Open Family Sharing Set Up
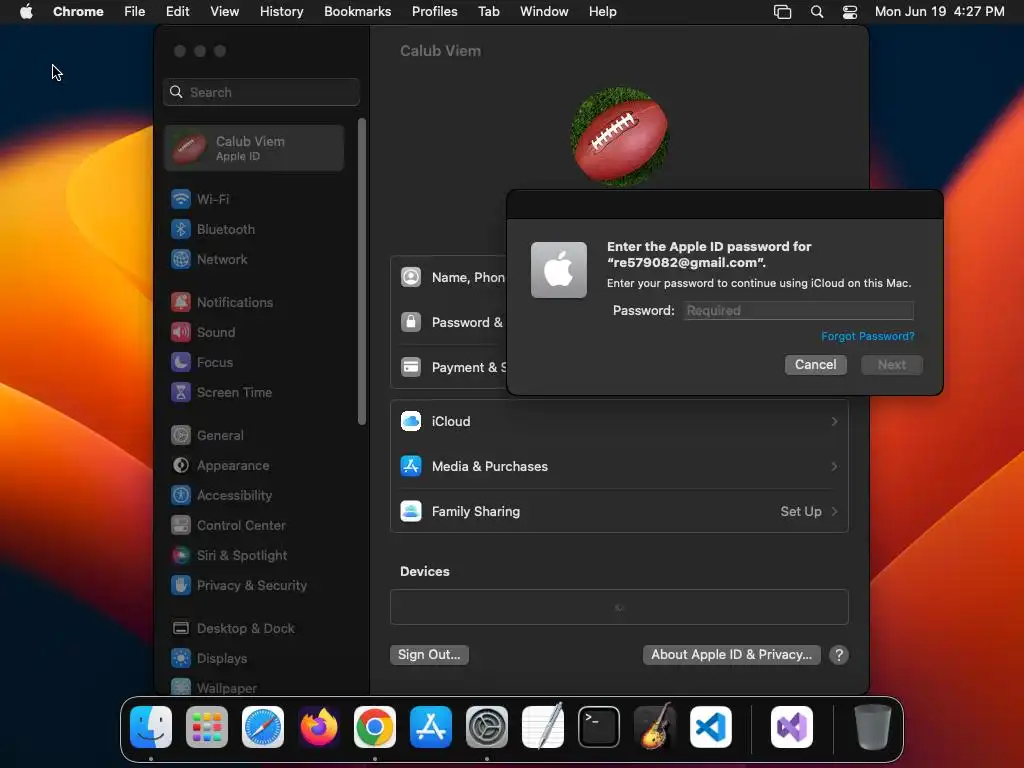 [x=808, y=512]
